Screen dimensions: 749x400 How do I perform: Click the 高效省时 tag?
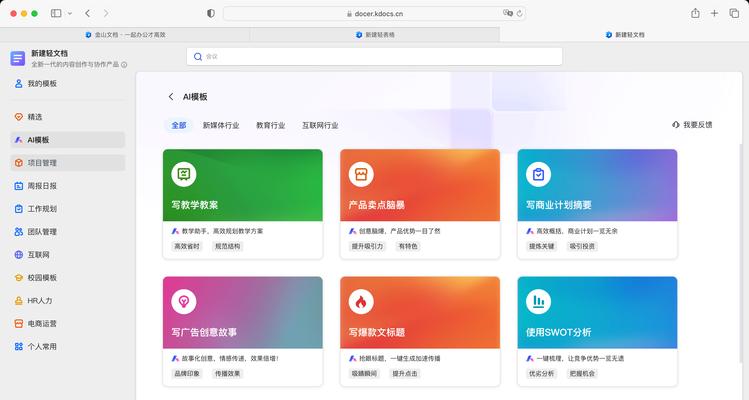[x=187, y=247]
